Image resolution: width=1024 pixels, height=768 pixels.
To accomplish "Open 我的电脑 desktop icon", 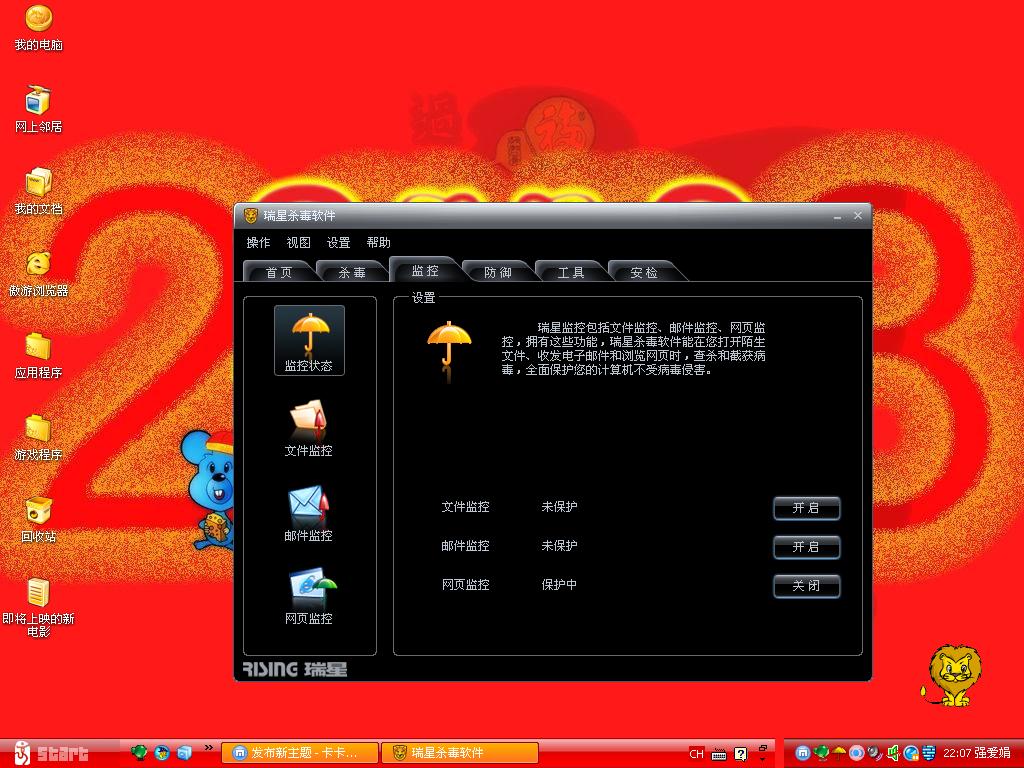I will pyautogui.click(x=39, y=27).
